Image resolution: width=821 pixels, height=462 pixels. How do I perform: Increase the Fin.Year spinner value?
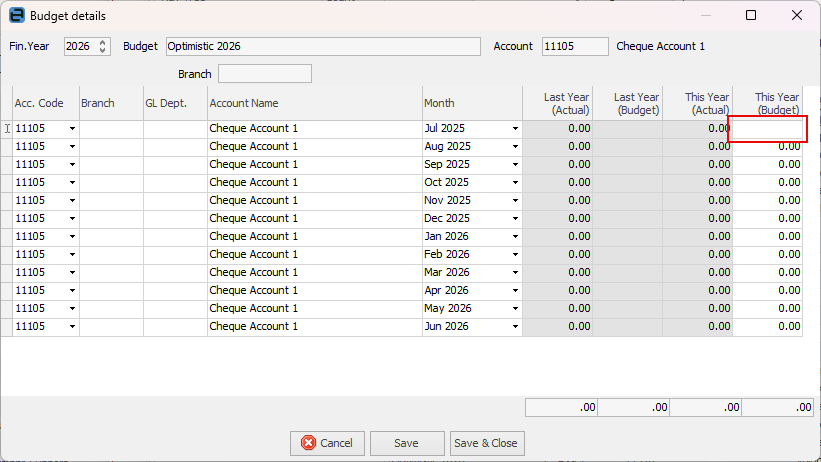point(103,43)
